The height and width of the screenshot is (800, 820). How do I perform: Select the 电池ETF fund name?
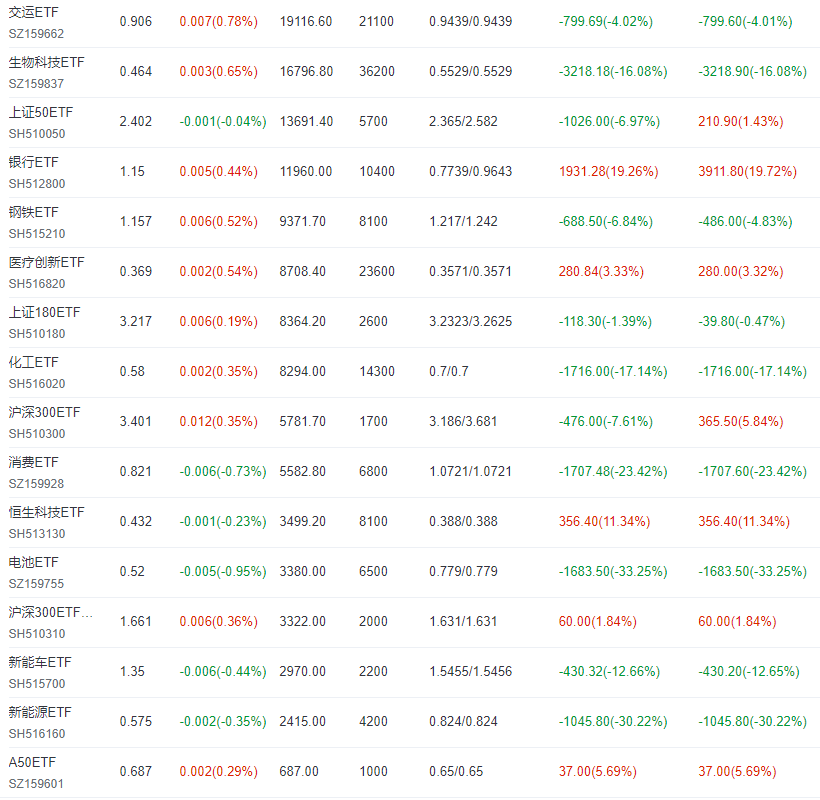point(33,562)
